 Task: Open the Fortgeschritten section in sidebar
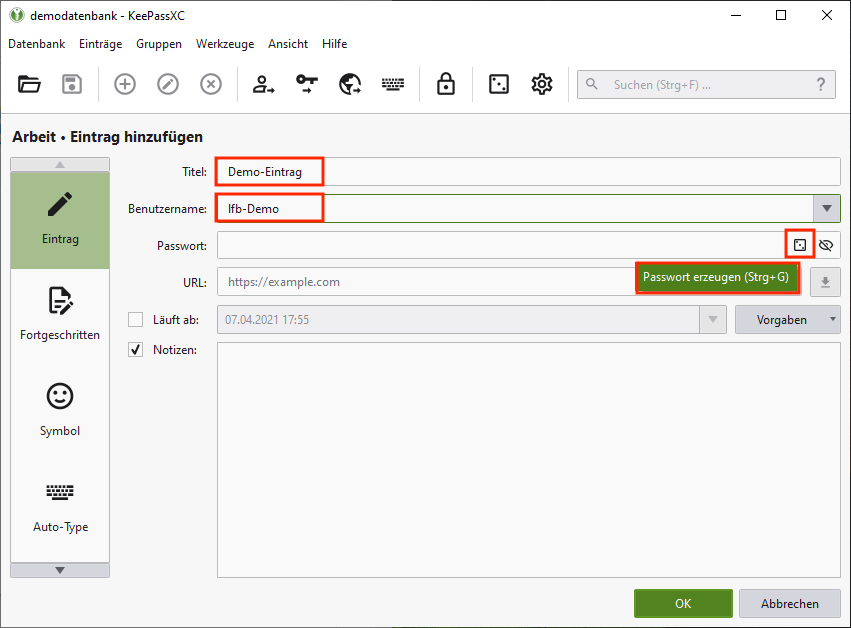coord(60,312)
